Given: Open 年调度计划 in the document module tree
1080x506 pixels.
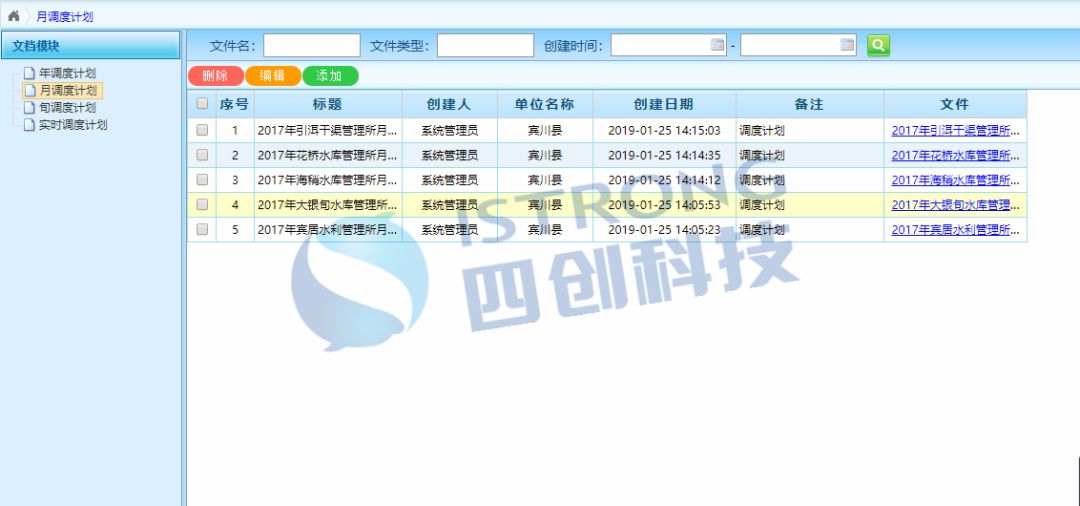Looking at the screenshot, I should pos(67,73).
